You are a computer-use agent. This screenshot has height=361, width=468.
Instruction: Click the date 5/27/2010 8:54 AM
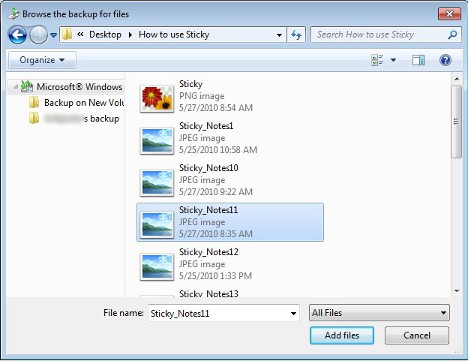216,108
